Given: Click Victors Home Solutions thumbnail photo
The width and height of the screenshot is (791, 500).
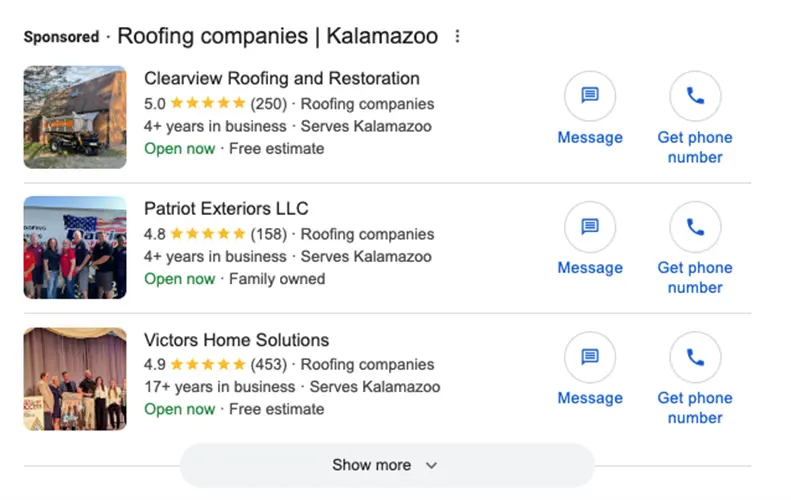Looking at the screenshot, I should point(75,378).
